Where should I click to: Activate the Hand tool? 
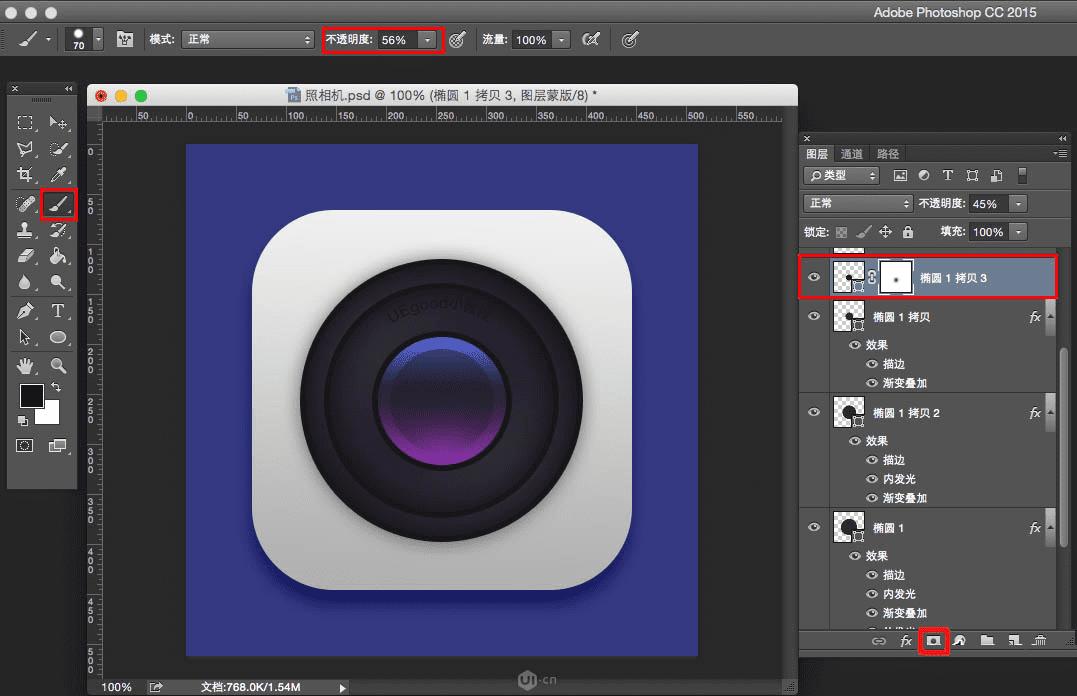tap(26, 365)
